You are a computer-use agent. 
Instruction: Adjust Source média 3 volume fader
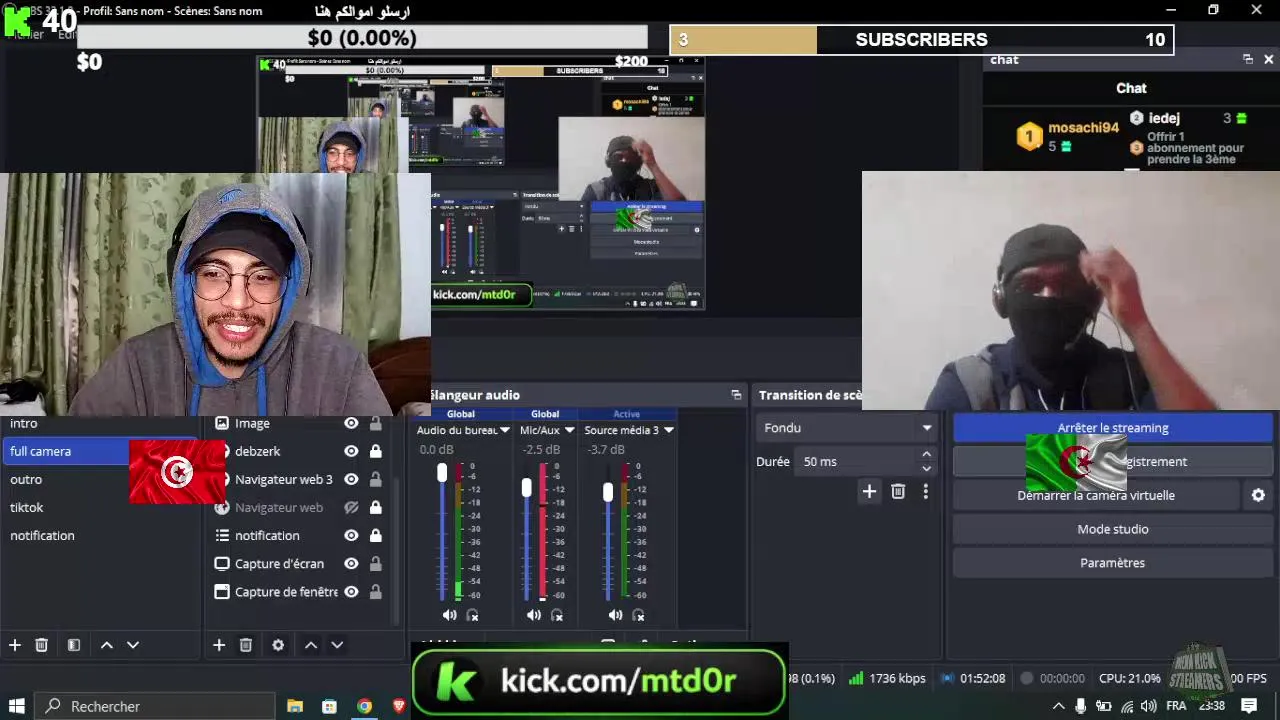click(607, 492)
